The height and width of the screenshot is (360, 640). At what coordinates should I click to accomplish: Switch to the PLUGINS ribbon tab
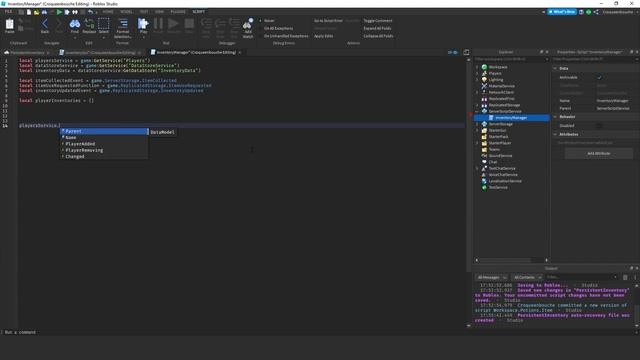(x=178, y=12)
